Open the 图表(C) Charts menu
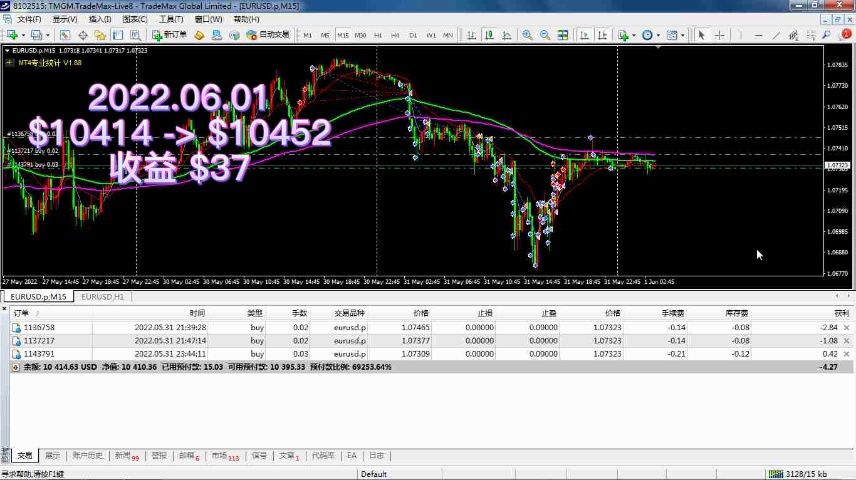Viewport: 856px width, 480px height. 135,19
